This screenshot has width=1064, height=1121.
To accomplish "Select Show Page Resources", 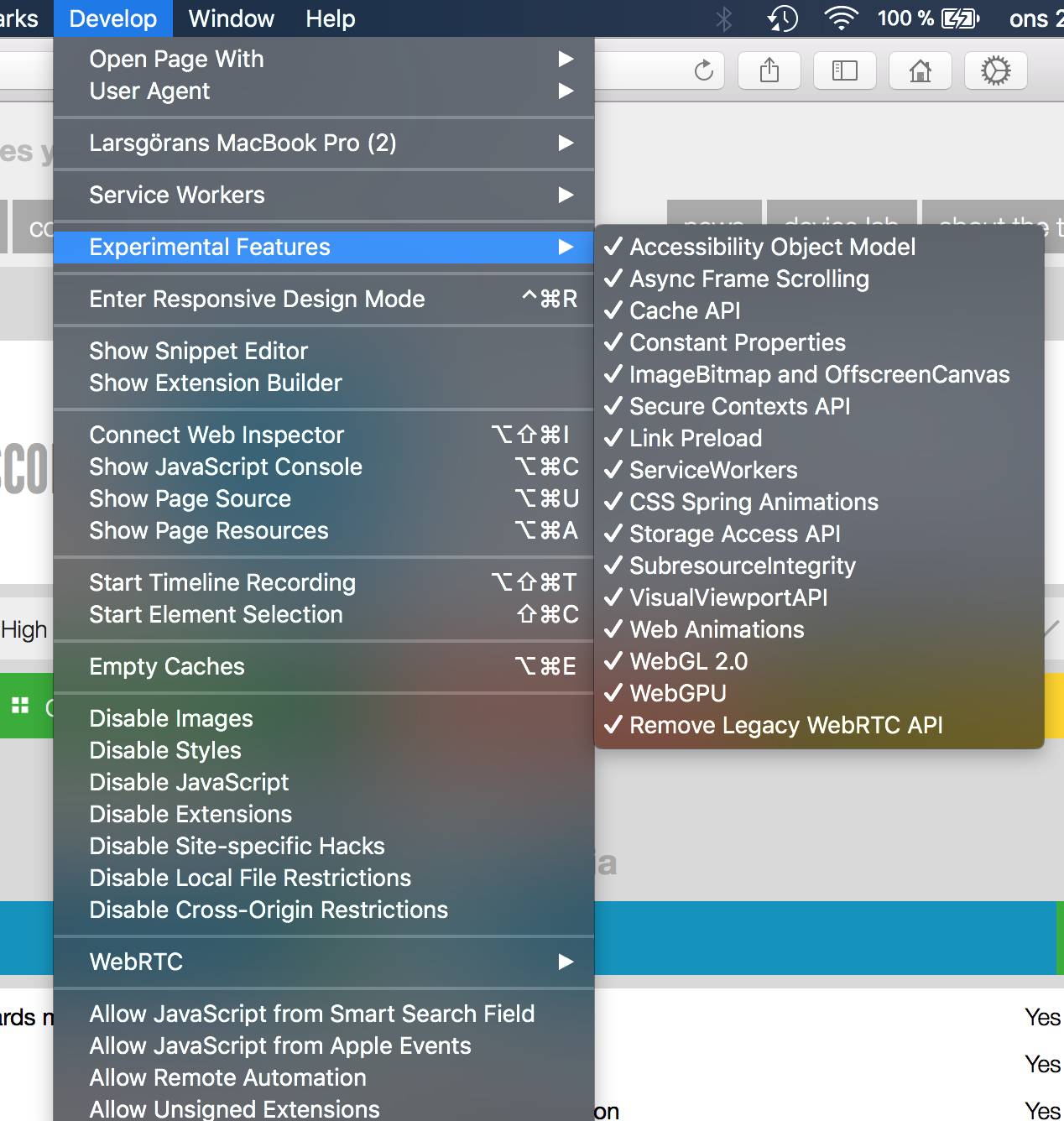I will (x=324, y=530).
